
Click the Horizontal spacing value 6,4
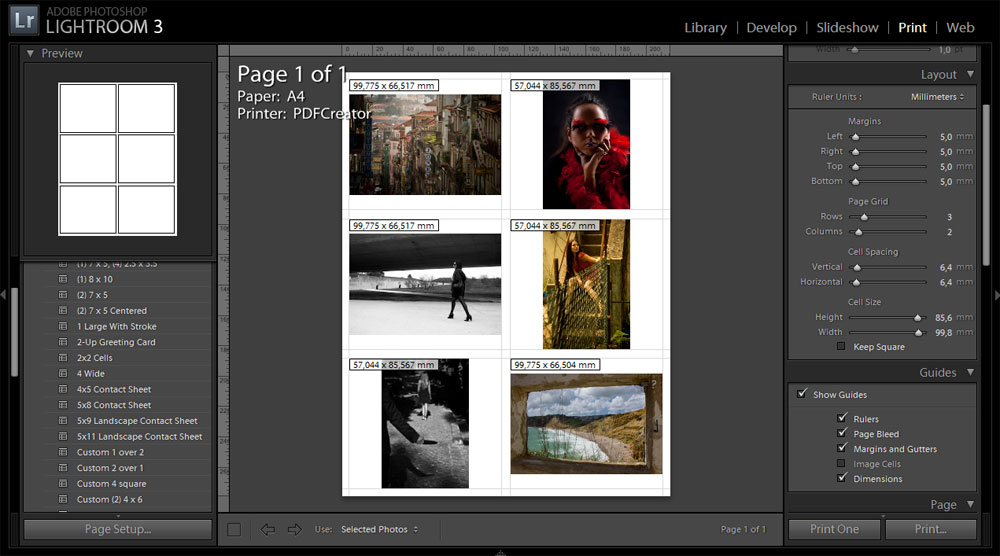pyautogui.click(x=945, y=282)
